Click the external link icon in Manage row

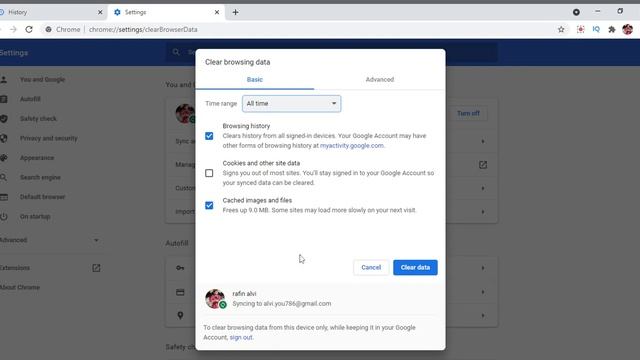(x=483, y=165)
